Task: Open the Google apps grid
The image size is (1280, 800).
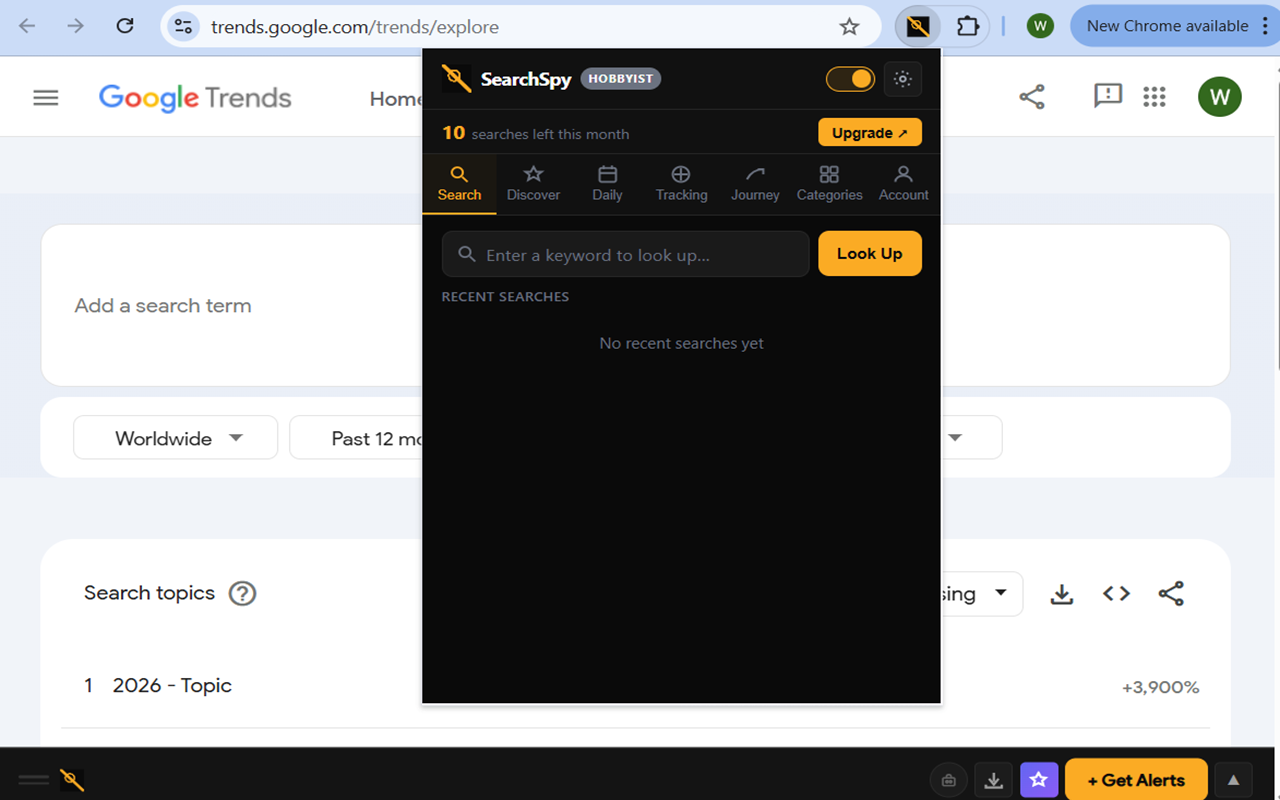Action: point(1154,97)
